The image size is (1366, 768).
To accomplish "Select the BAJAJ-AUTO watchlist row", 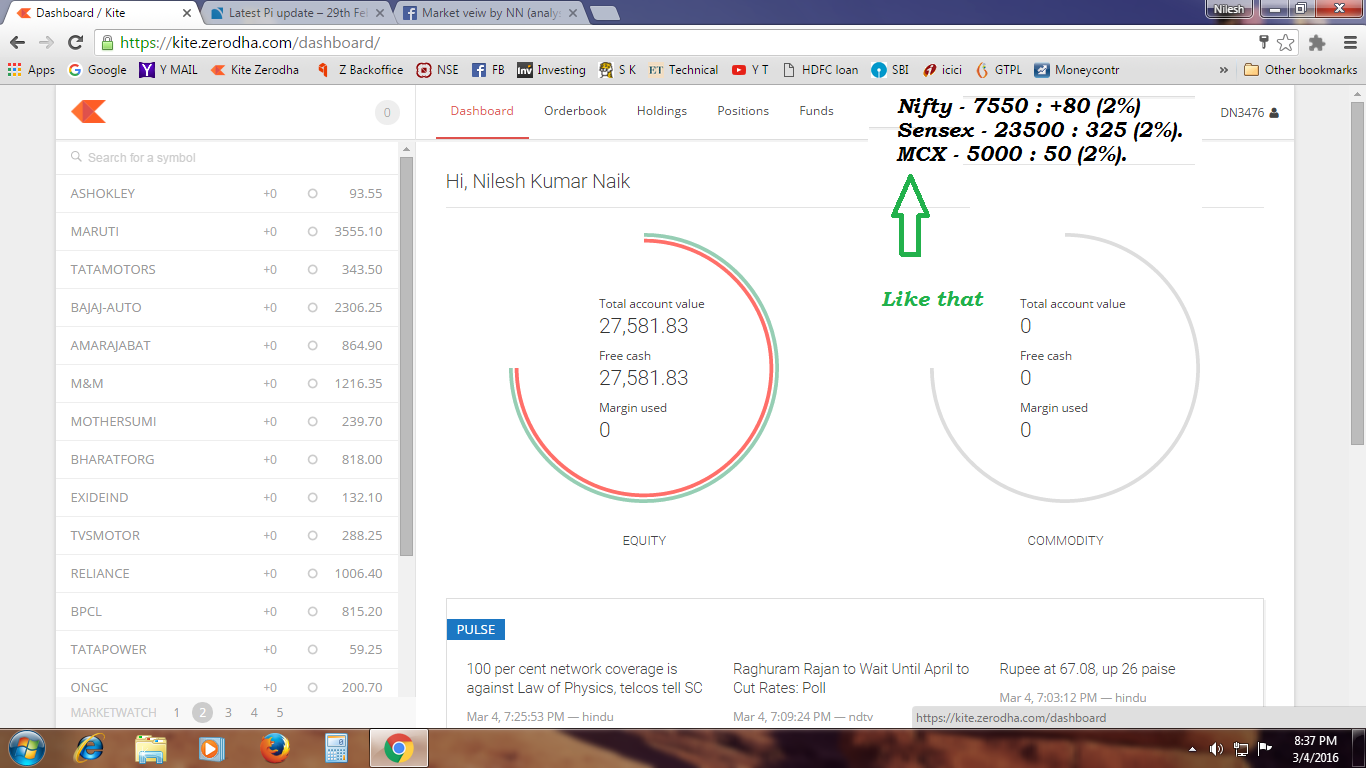I will 227,307.
